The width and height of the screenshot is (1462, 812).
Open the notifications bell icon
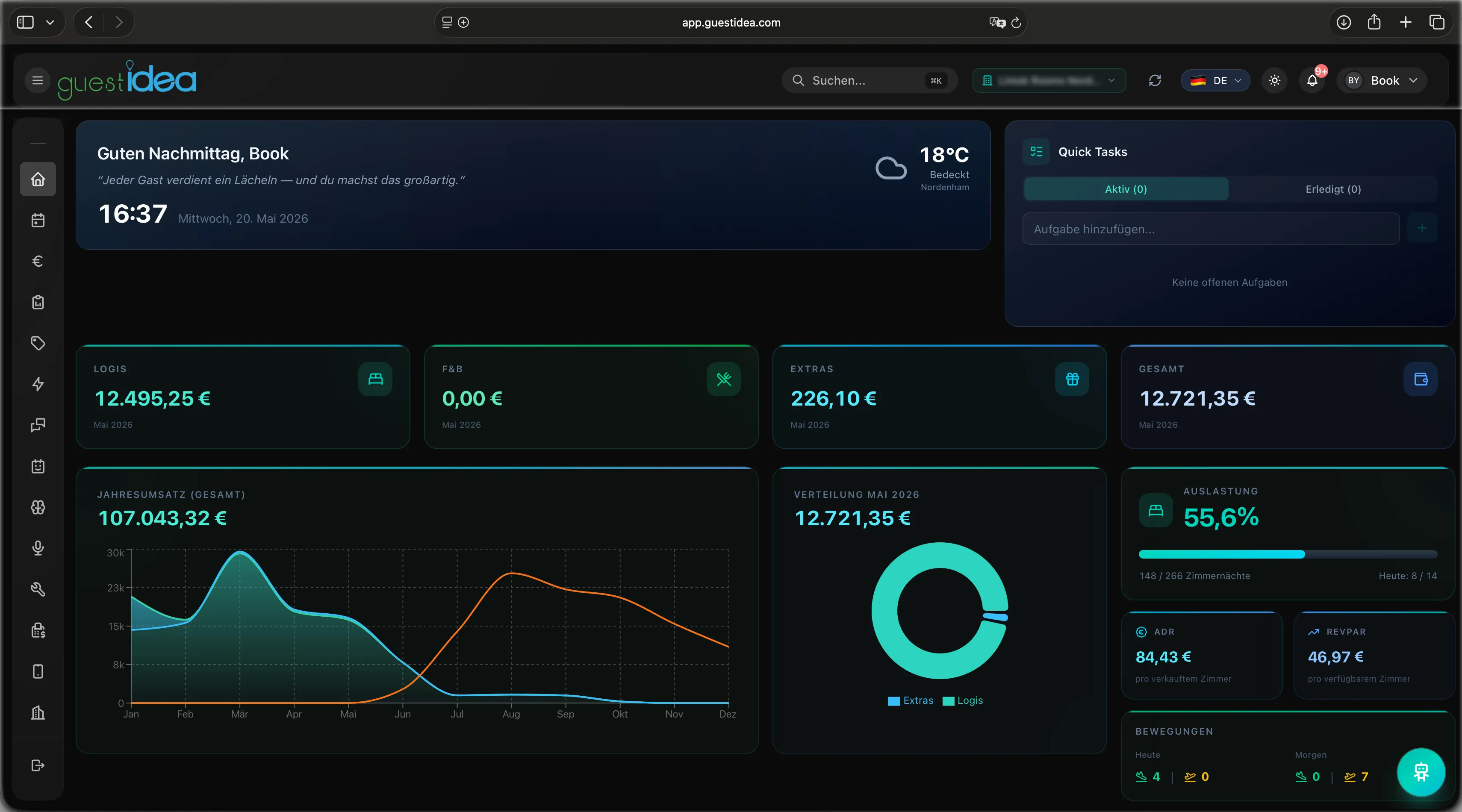click(x=1312, y=81)
